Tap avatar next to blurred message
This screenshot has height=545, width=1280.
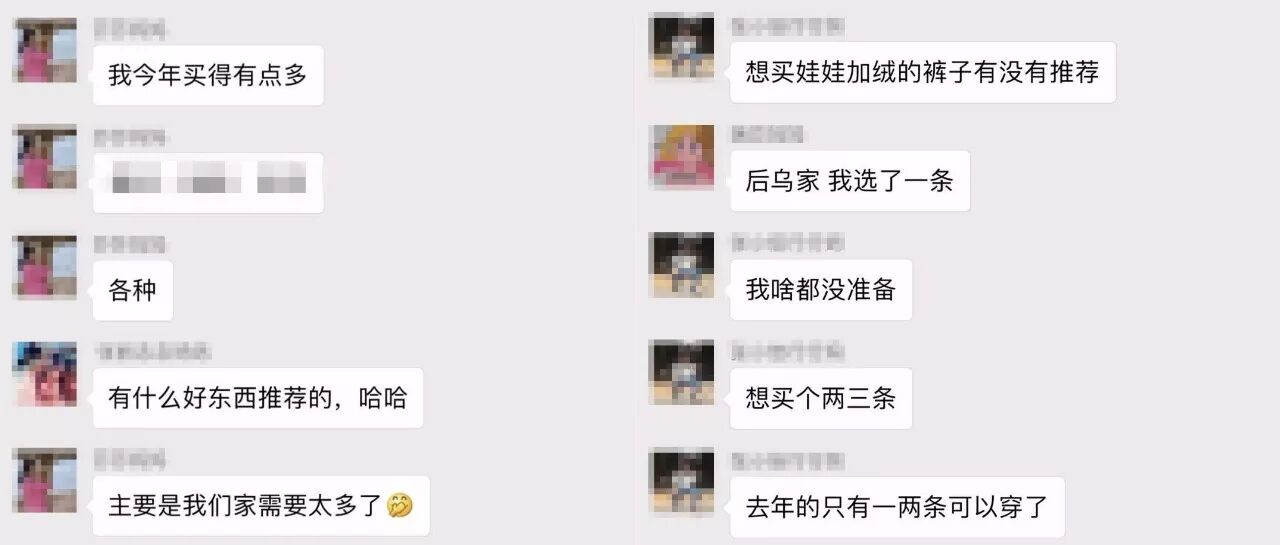[x=45, y=157]
